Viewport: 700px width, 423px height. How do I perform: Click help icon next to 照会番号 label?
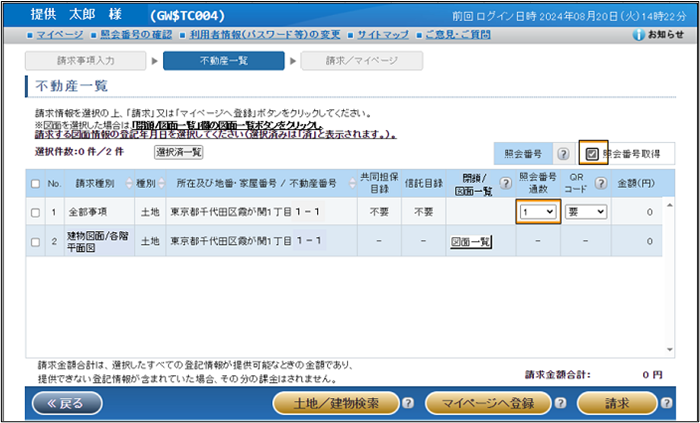(x=563, y=154)
